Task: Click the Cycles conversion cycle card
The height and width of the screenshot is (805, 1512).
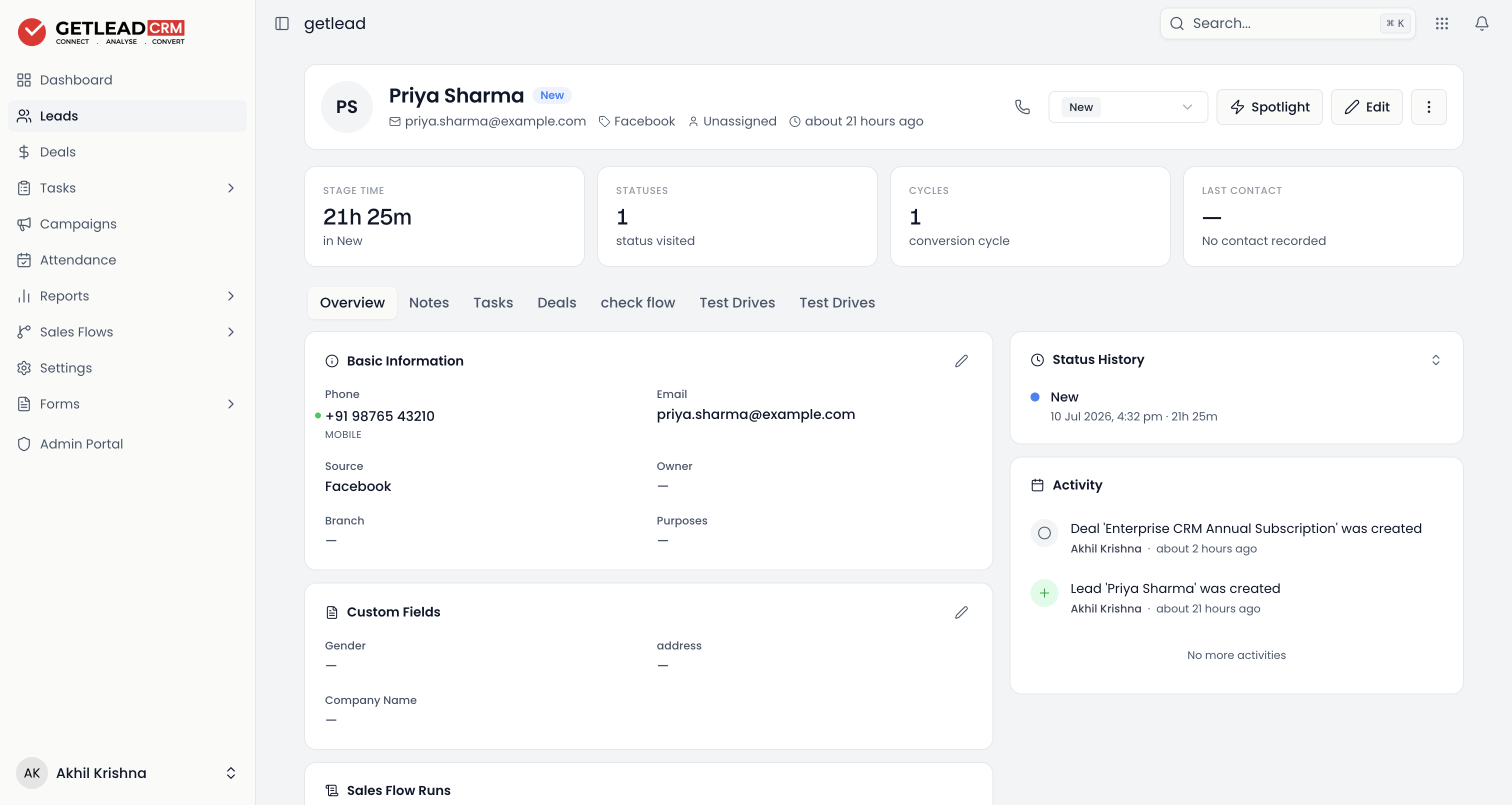Action: [1030, 216]
